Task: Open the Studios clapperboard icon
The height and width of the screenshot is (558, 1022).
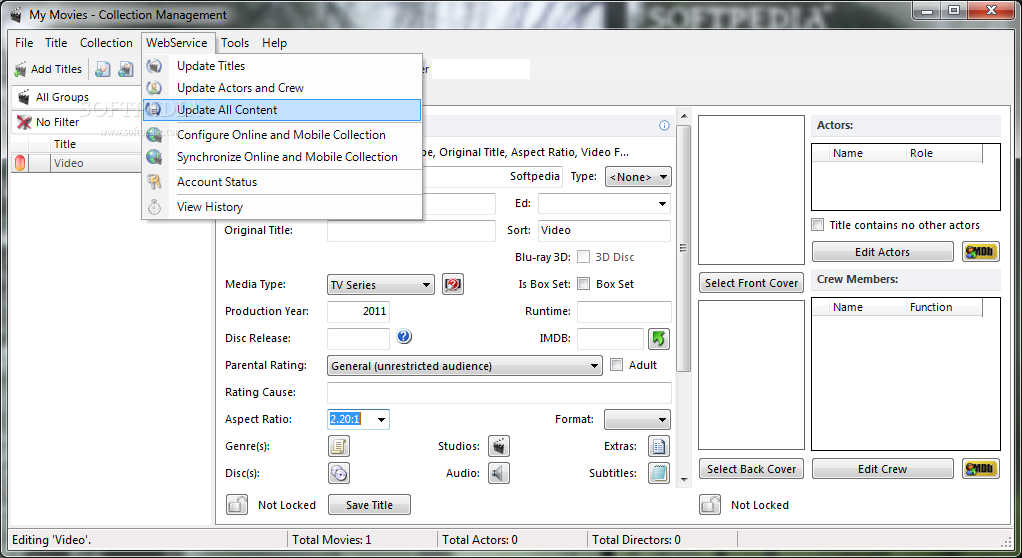Action: (x=499, y=446)
